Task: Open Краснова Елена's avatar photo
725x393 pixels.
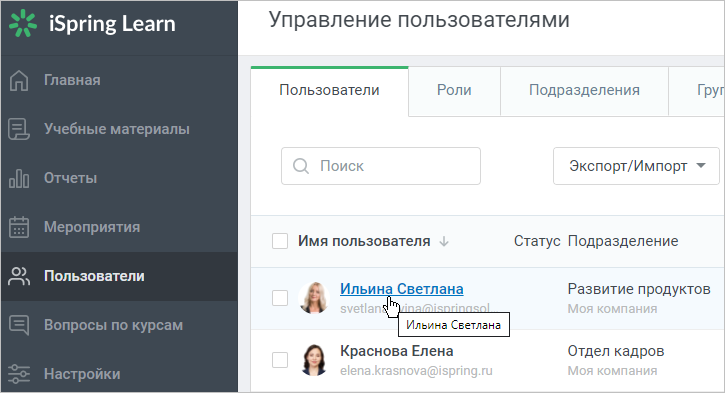Action: 314,360
